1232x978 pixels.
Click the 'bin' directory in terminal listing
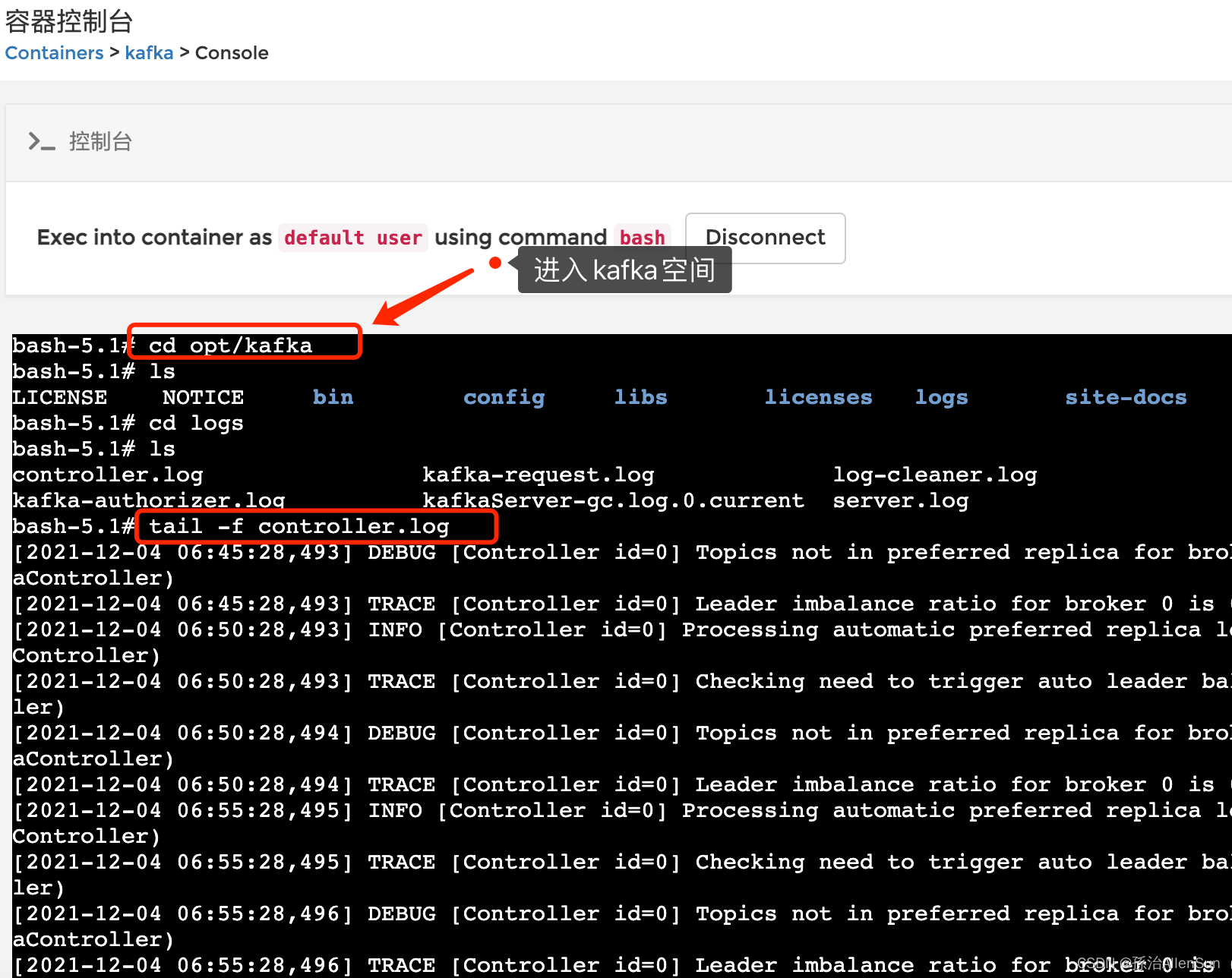coord(333,397)
